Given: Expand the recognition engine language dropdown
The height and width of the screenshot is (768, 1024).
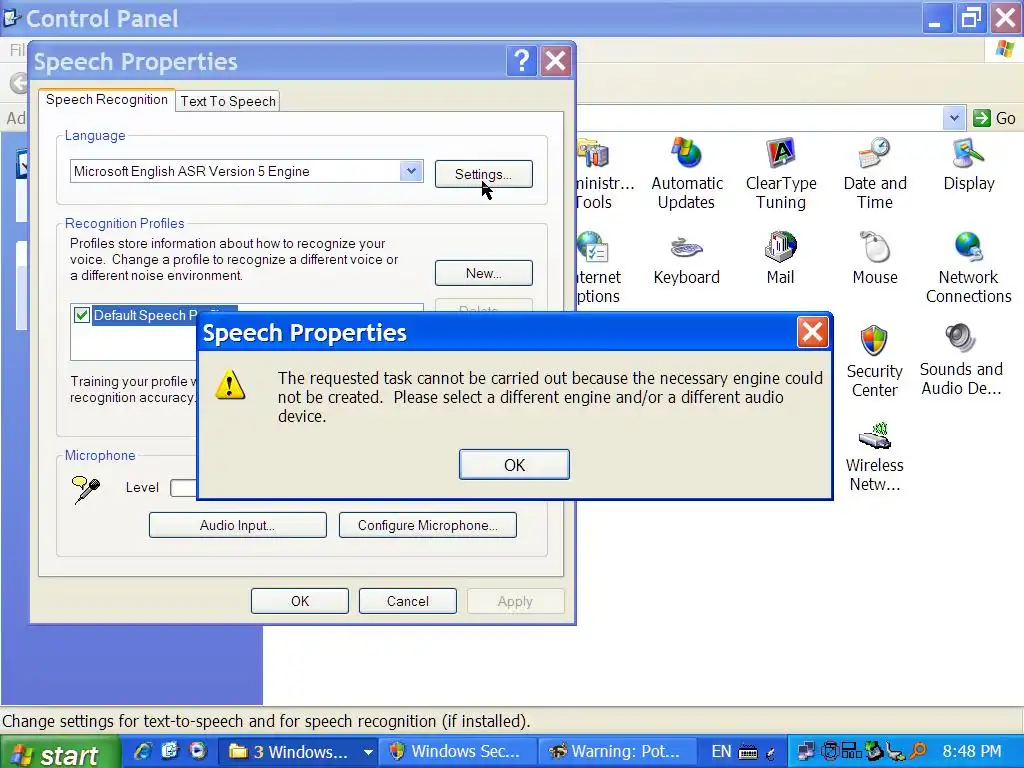Looking at the screenshot, I should [x=411, y=171].
